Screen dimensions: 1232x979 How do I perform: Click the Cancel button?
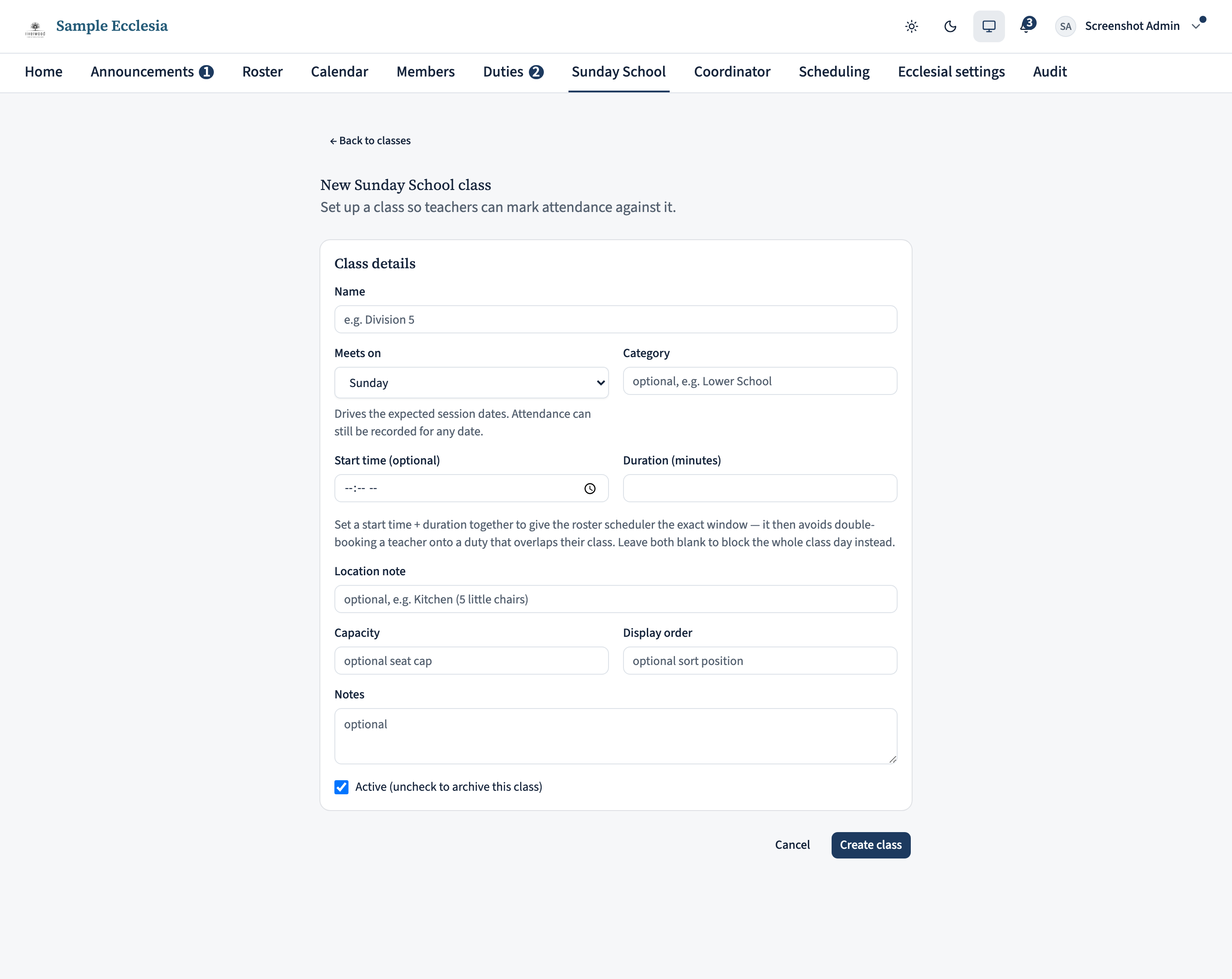pyautogui.click(x=792, y=845)
